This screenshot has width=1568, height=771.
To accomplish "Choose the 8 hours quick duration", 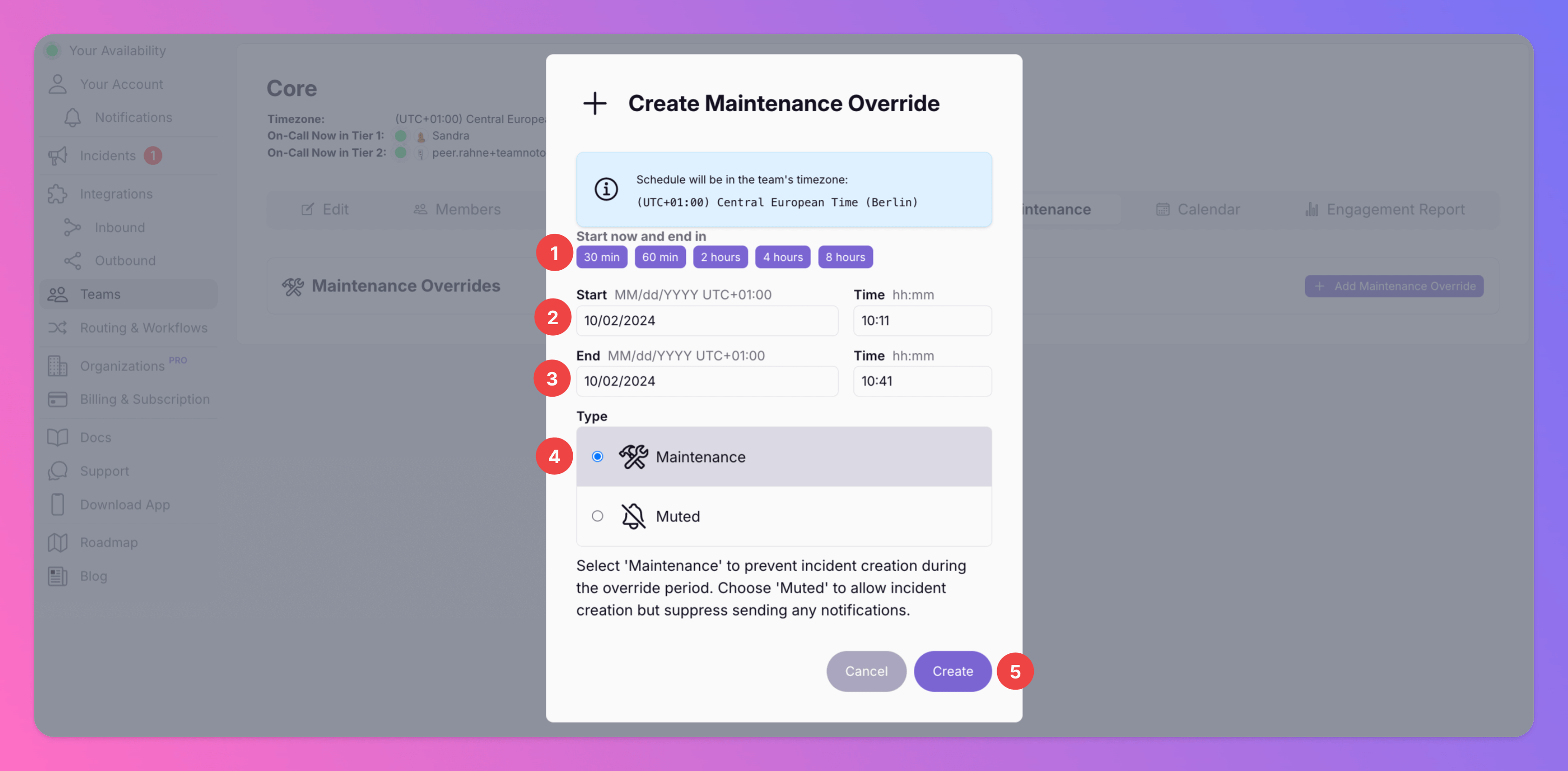I will (x=845, y=258).
